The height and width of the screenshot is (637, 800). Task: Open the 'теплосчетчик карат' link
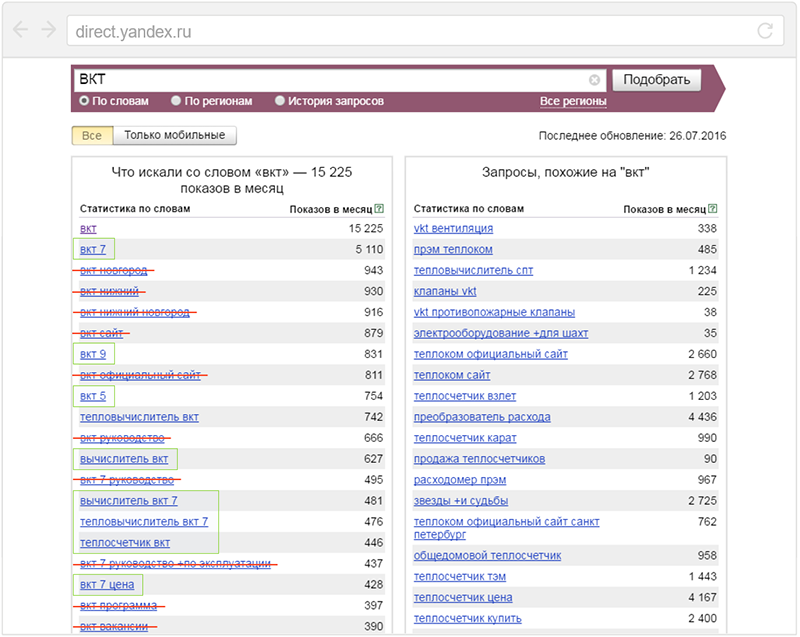[465, 438]
